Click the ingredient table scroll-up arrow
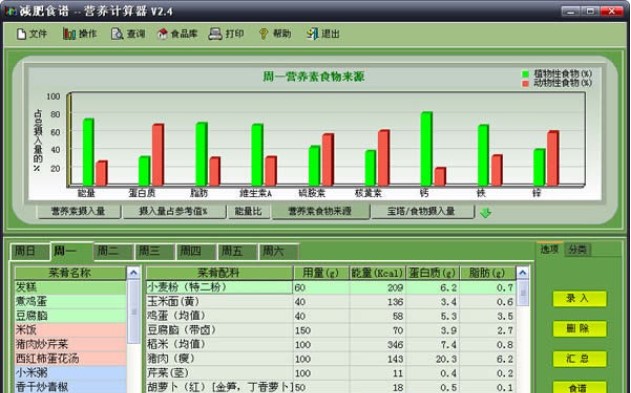 (x=522, y=273)
